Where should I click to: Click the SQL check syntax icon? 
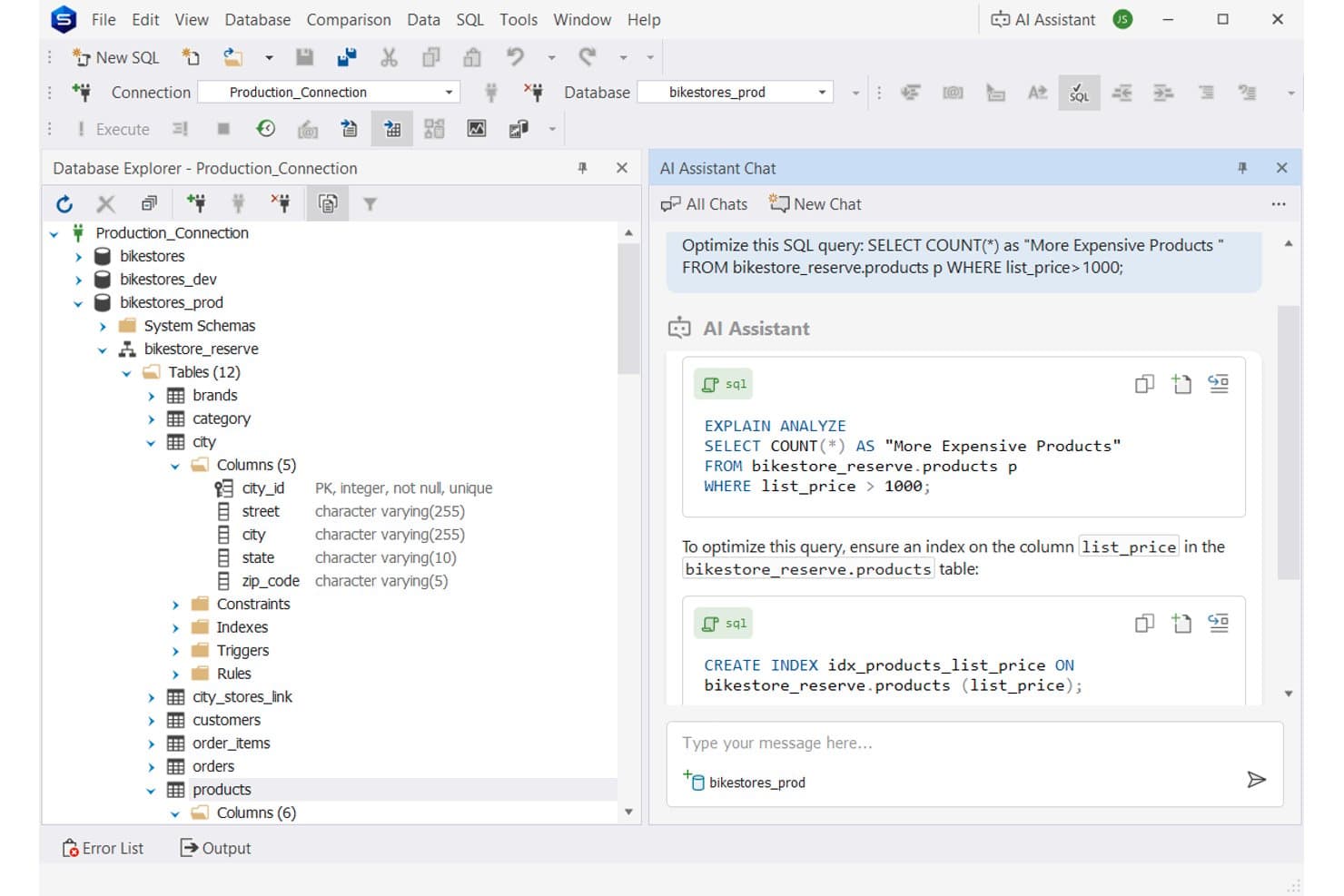click(1079, 93)
